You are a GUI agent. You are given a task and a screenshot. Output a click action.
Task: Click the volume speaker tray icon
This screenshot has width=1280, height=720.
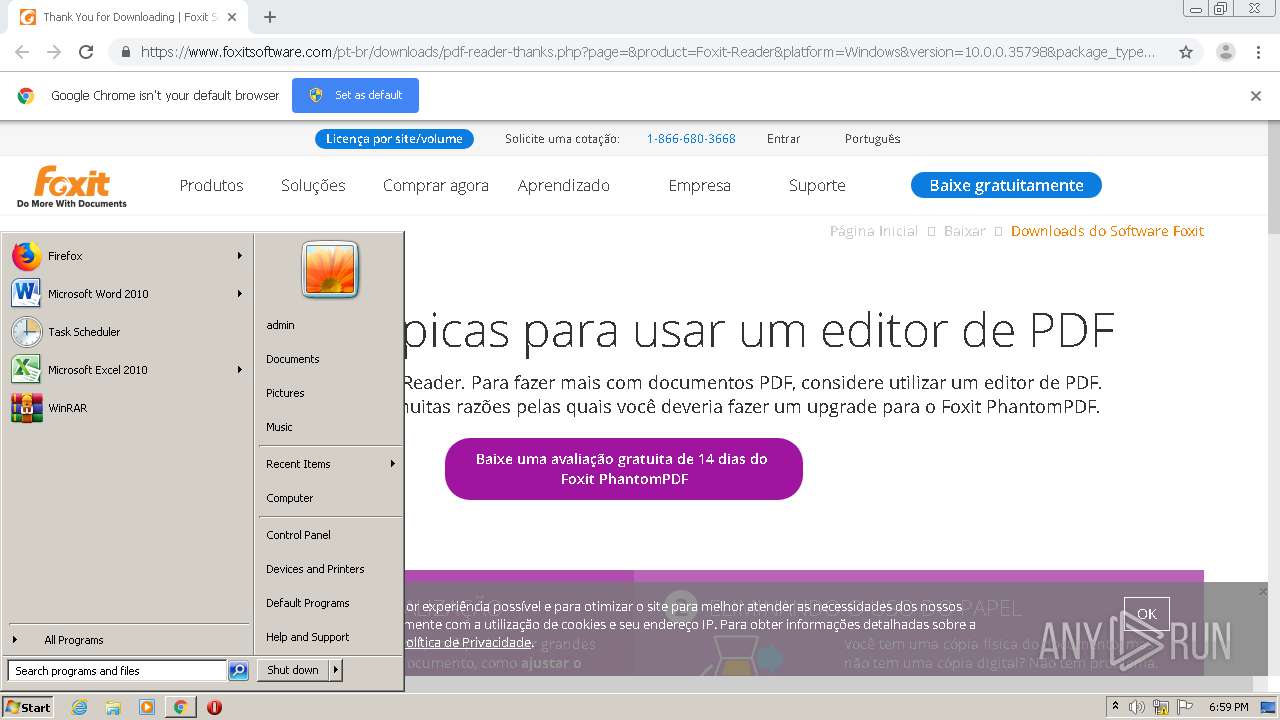click(1137, 707)
